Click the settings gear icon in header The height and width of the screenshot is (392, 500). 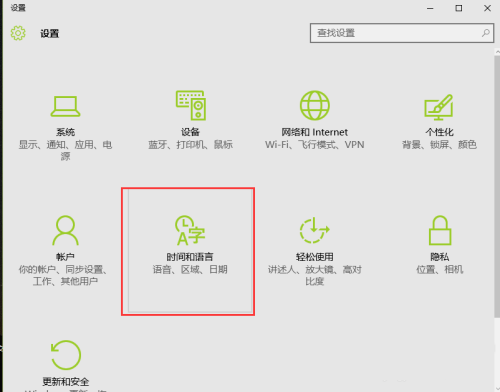pos(18,33)
